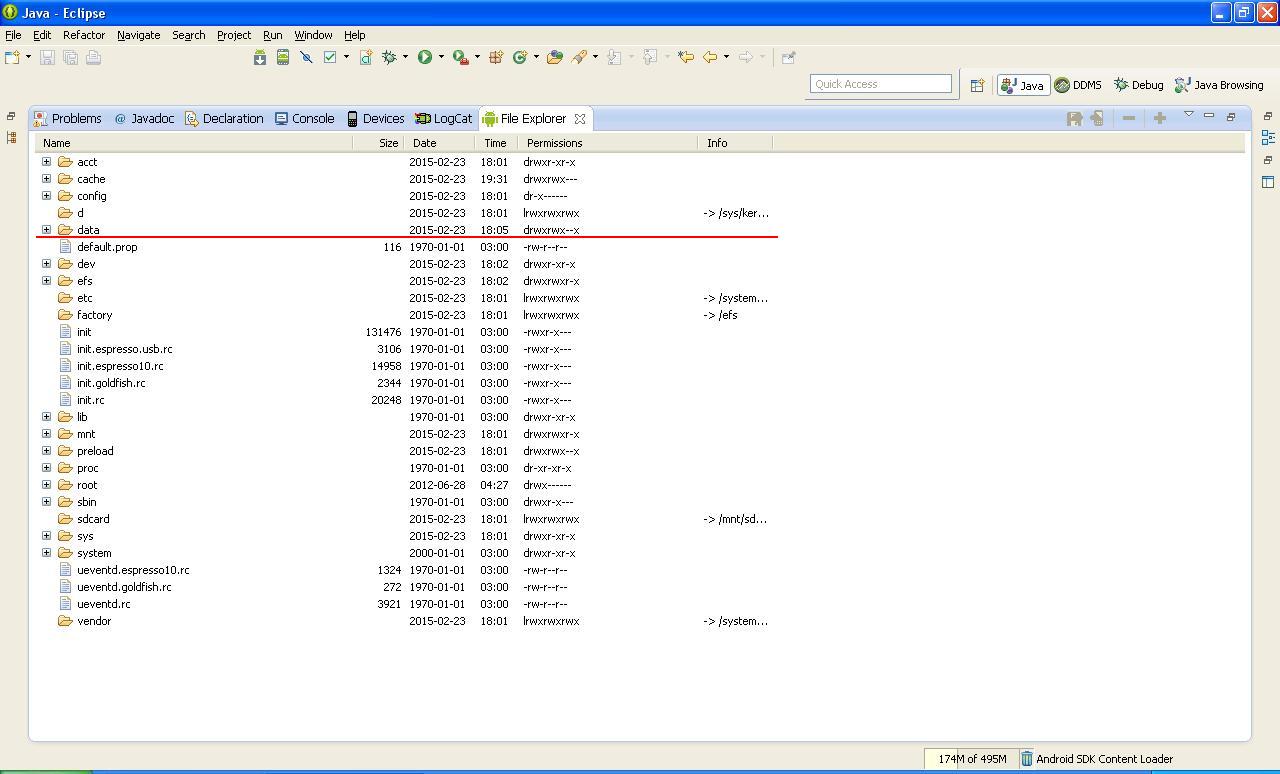Close the File Explorer tab

click(x=580, y=119)
